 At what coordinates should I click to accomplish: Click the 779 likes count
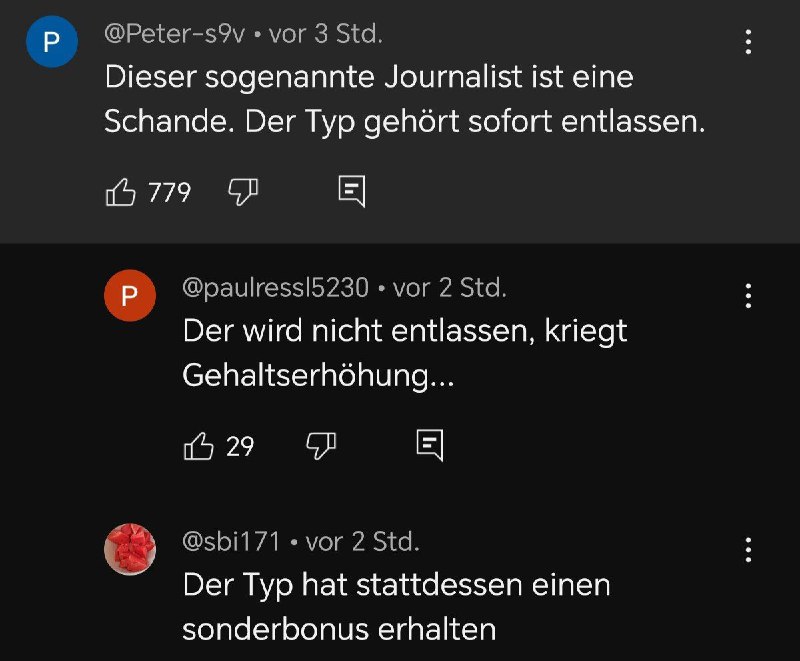(169, 192)
